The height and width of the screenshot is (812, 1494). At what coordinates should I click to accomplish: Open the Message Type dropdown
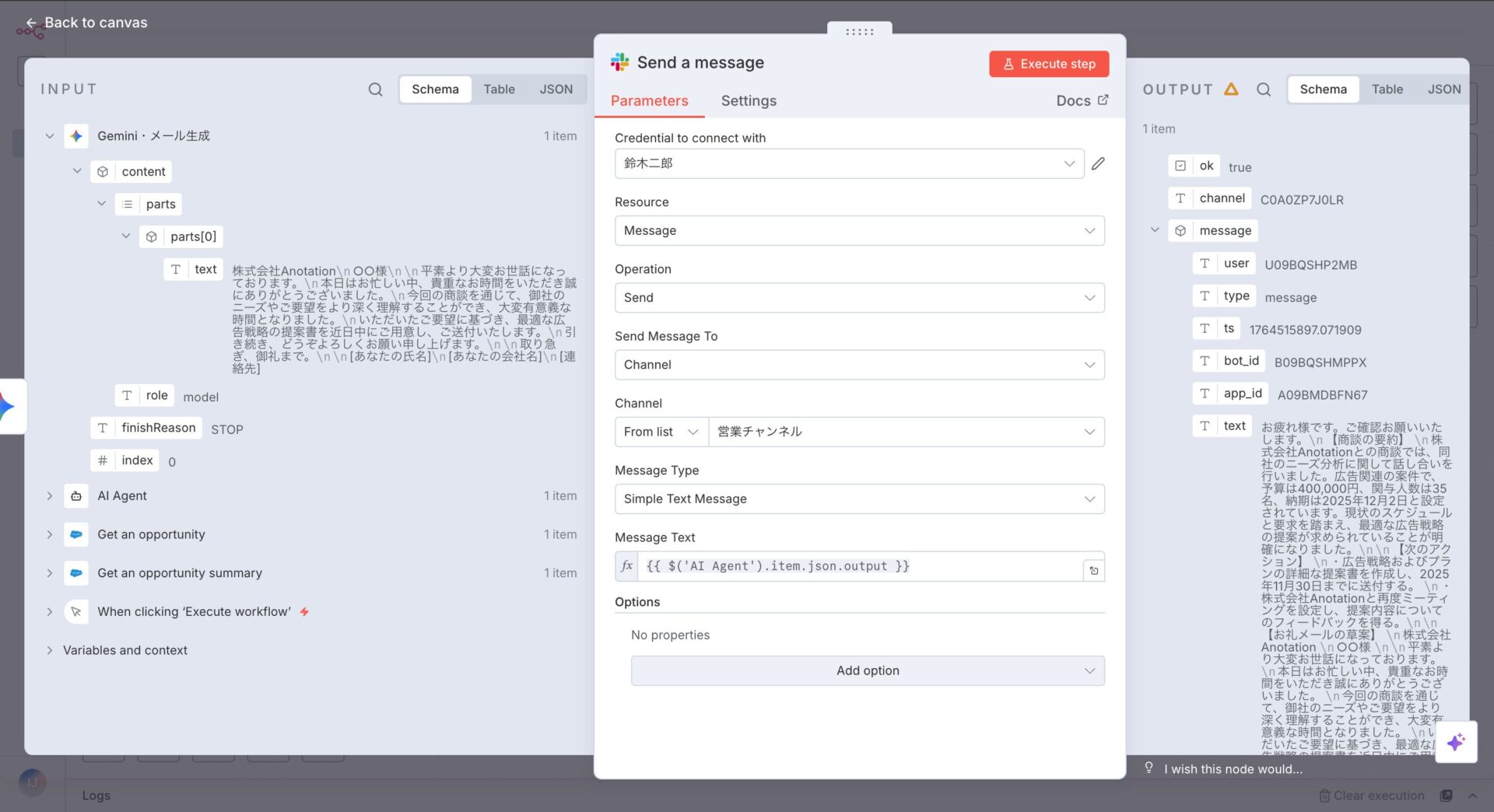point(859,499)
